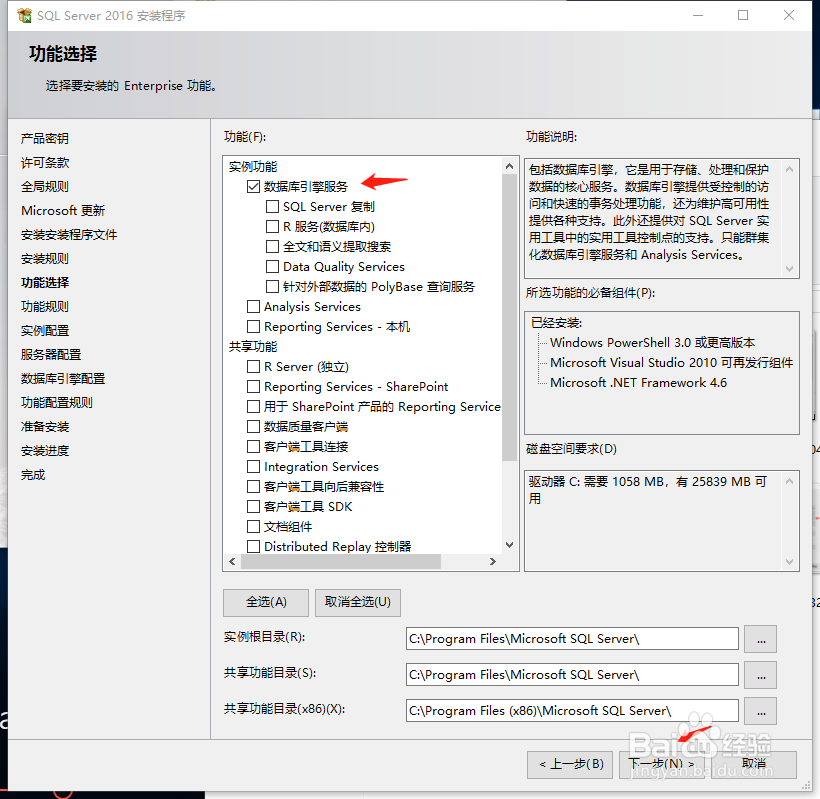Browse for 共享功能目录(S) with ellipsis button
This screenshot has height=799, width=820.
(x=761, y=675)
